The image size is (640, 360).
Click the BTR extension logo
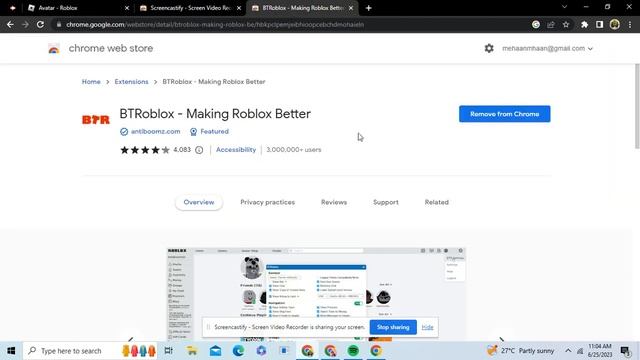(96, 120)
